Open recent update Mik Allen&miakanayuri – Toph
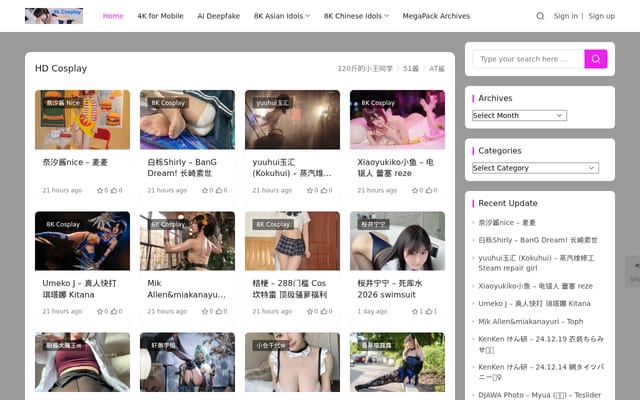This screenshot has width=640, height=400. pos(531,321)
